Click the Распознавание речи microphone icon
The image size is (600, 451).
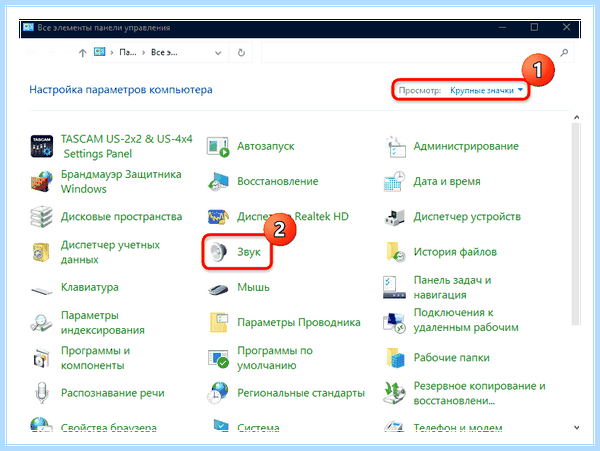42,393
